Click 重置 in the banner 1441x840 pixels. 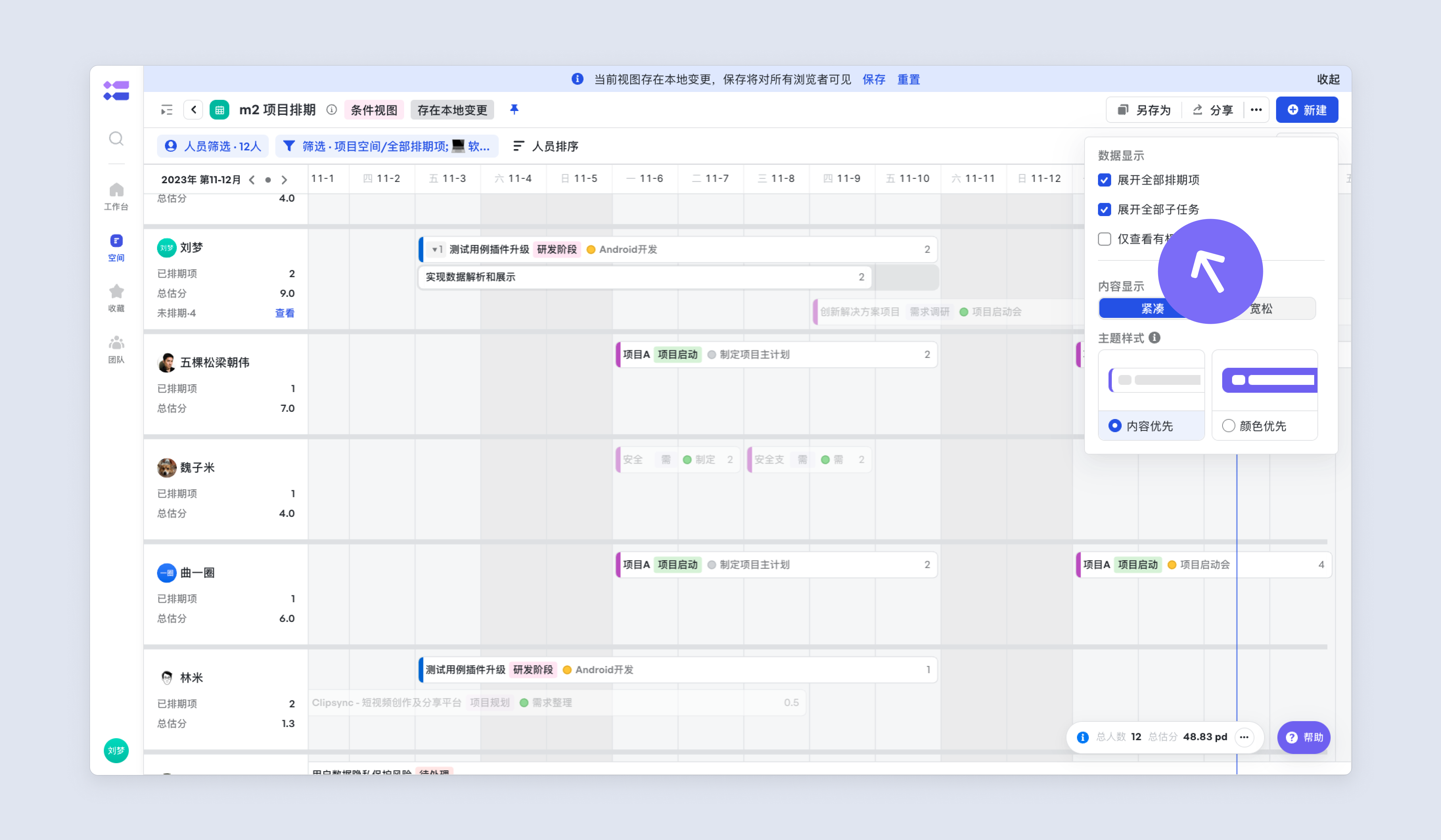[909, 79]
